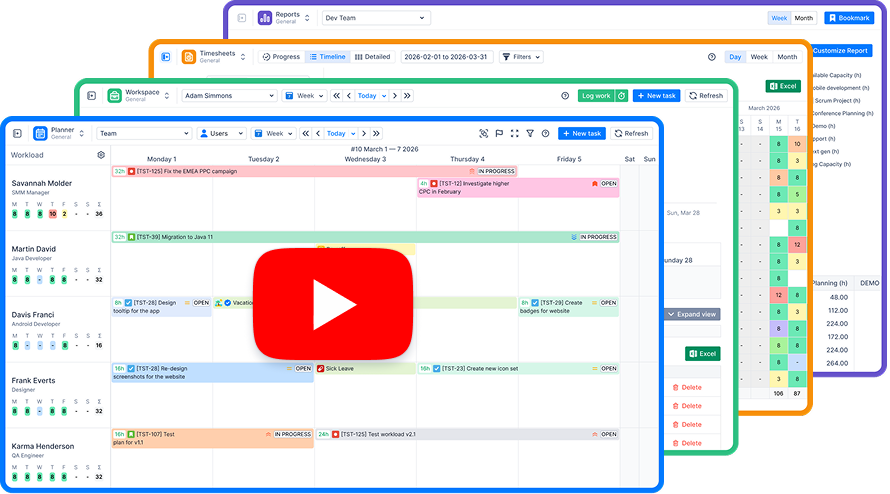Select Karma Henderson in the workload list
This screenshot has width=890, height=494.
point(43,446)
